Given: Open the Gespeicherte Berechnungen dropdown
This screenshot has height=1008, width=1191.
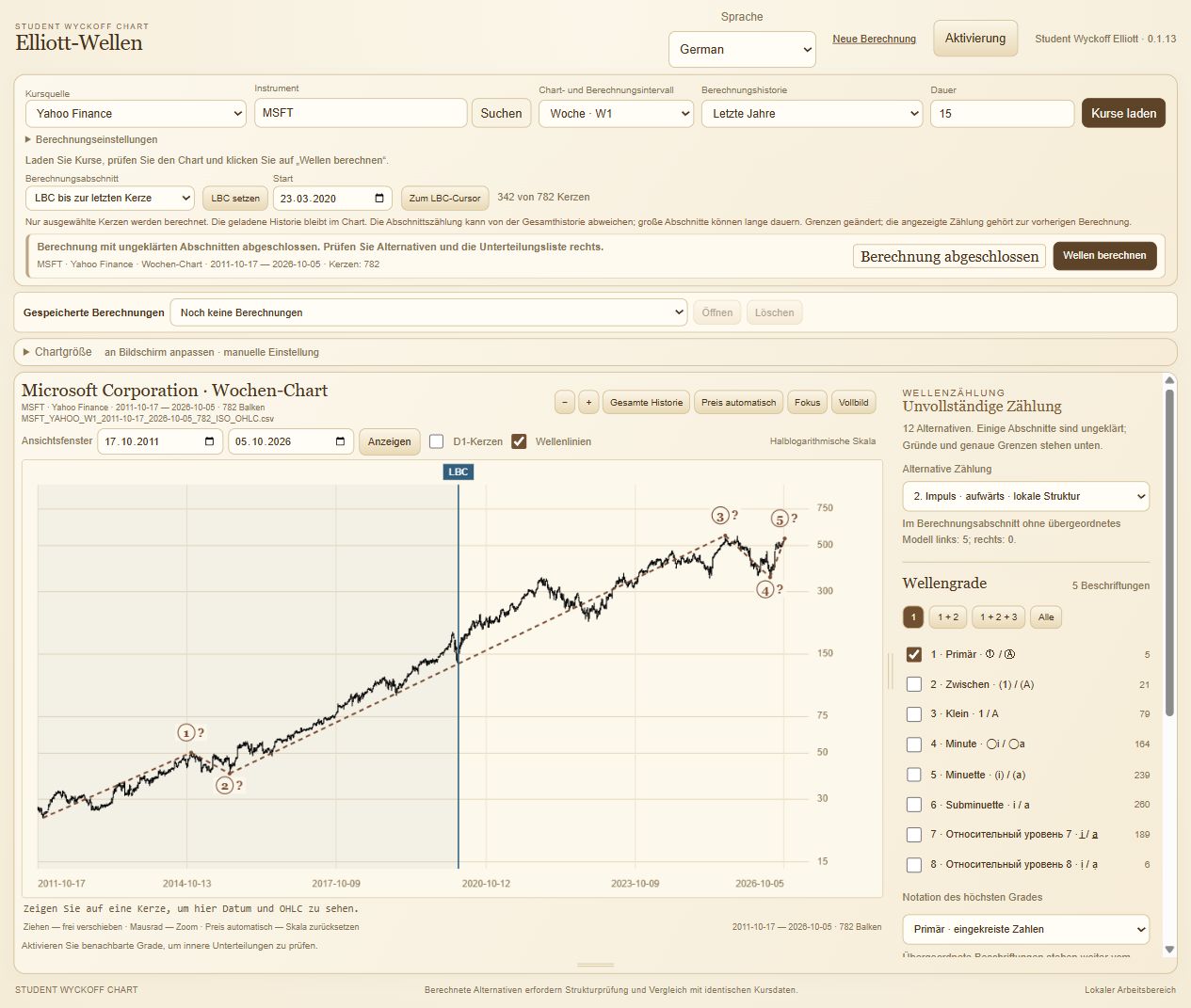Looking at the screenshot, I should coord(428,312).
